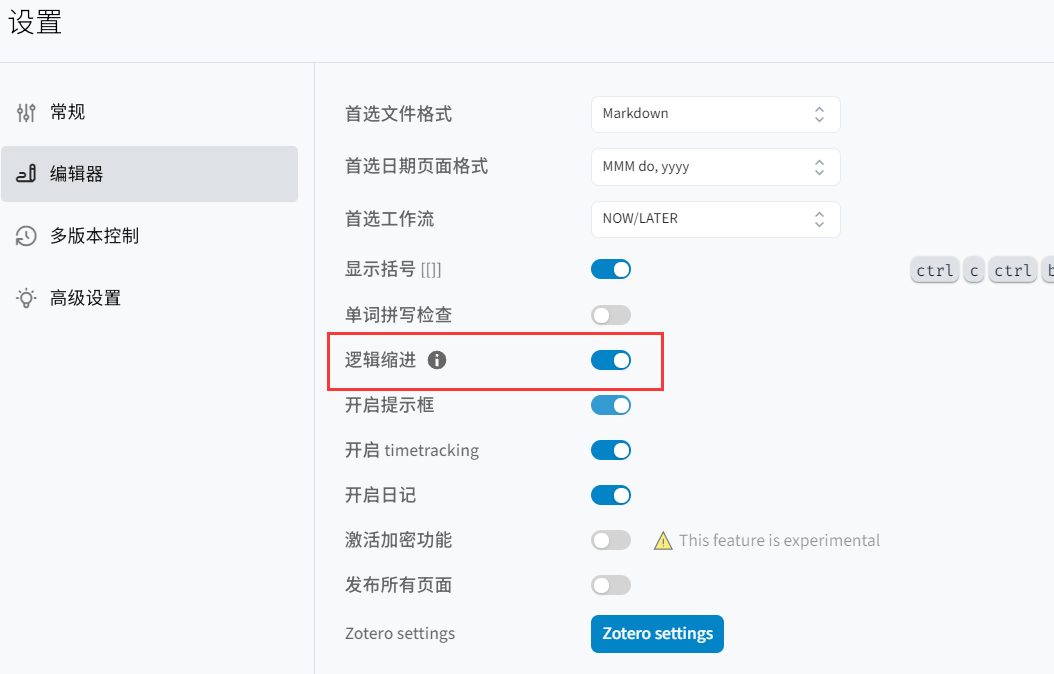Open the 首选文件格式 Markdown dropdown
The width and height of the screenshot is (1054, 674).
pos(715,114)
